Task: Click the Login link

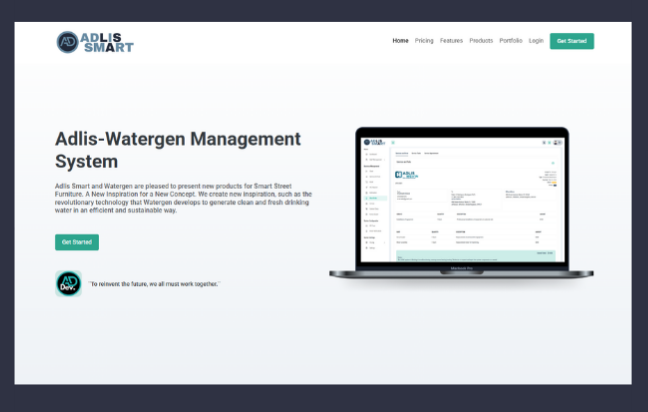Action: click(x=536, y=41)
